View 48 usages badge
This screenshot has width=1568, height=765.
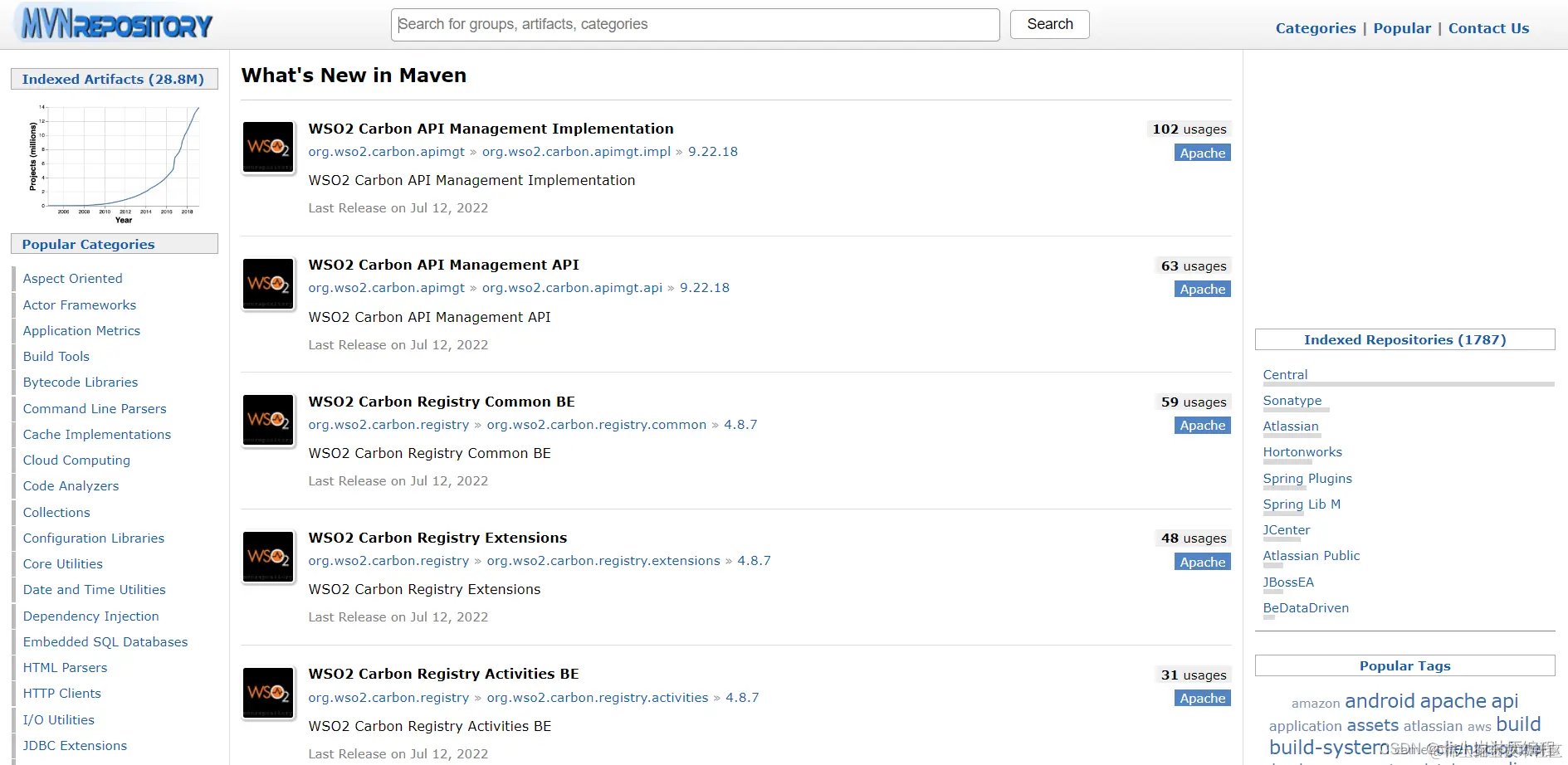(1193, 538)
